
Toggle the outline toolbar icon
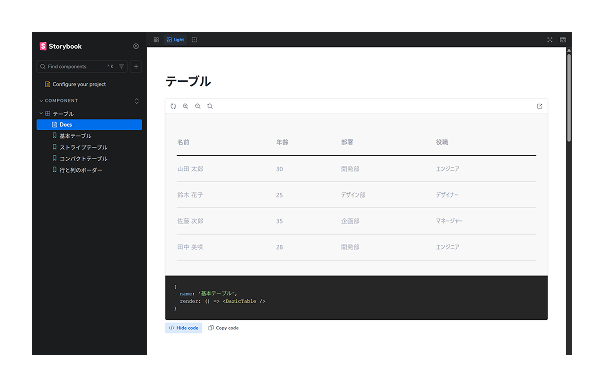click(x=194, y=39)
